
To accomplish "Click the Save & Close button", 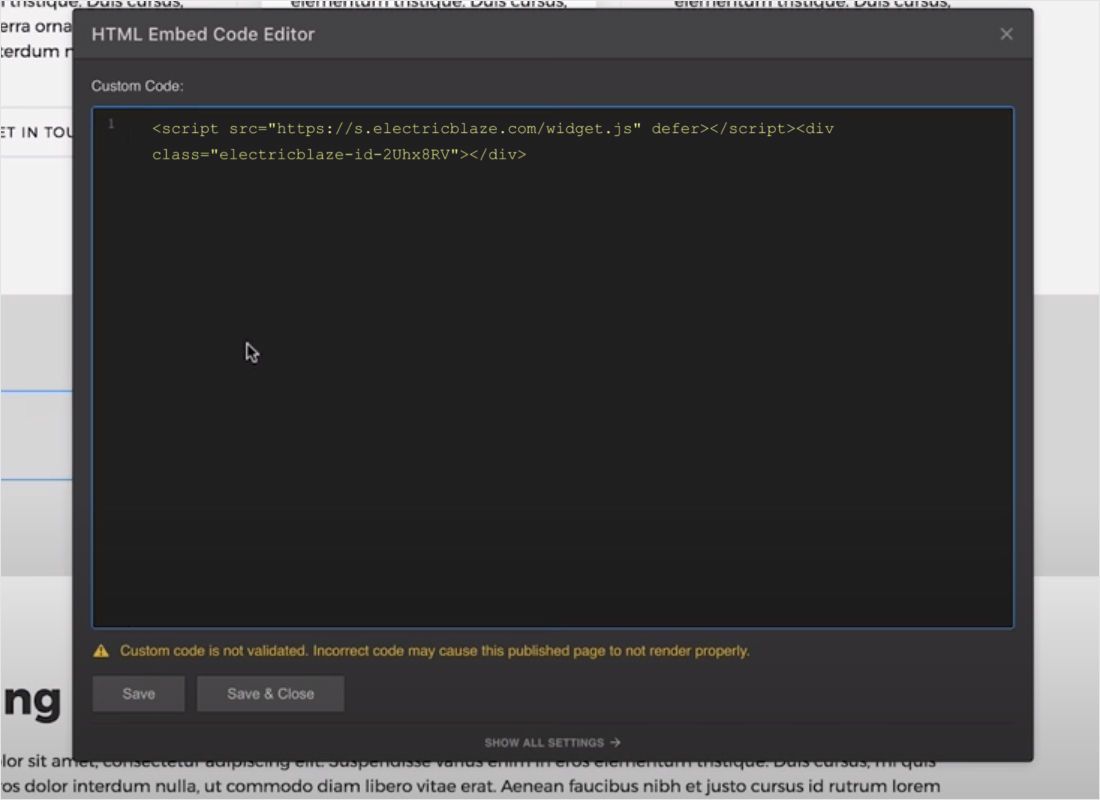I will (x=270, y=694).
